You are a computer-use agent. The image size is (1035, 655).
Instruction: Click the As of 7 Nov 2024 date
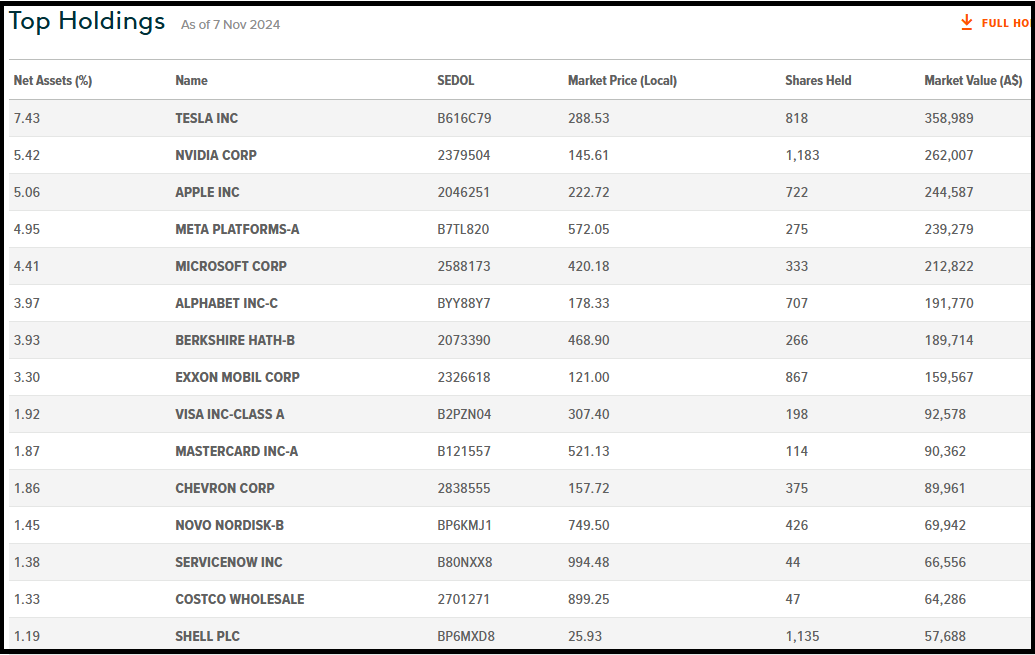tap(230, 24)
